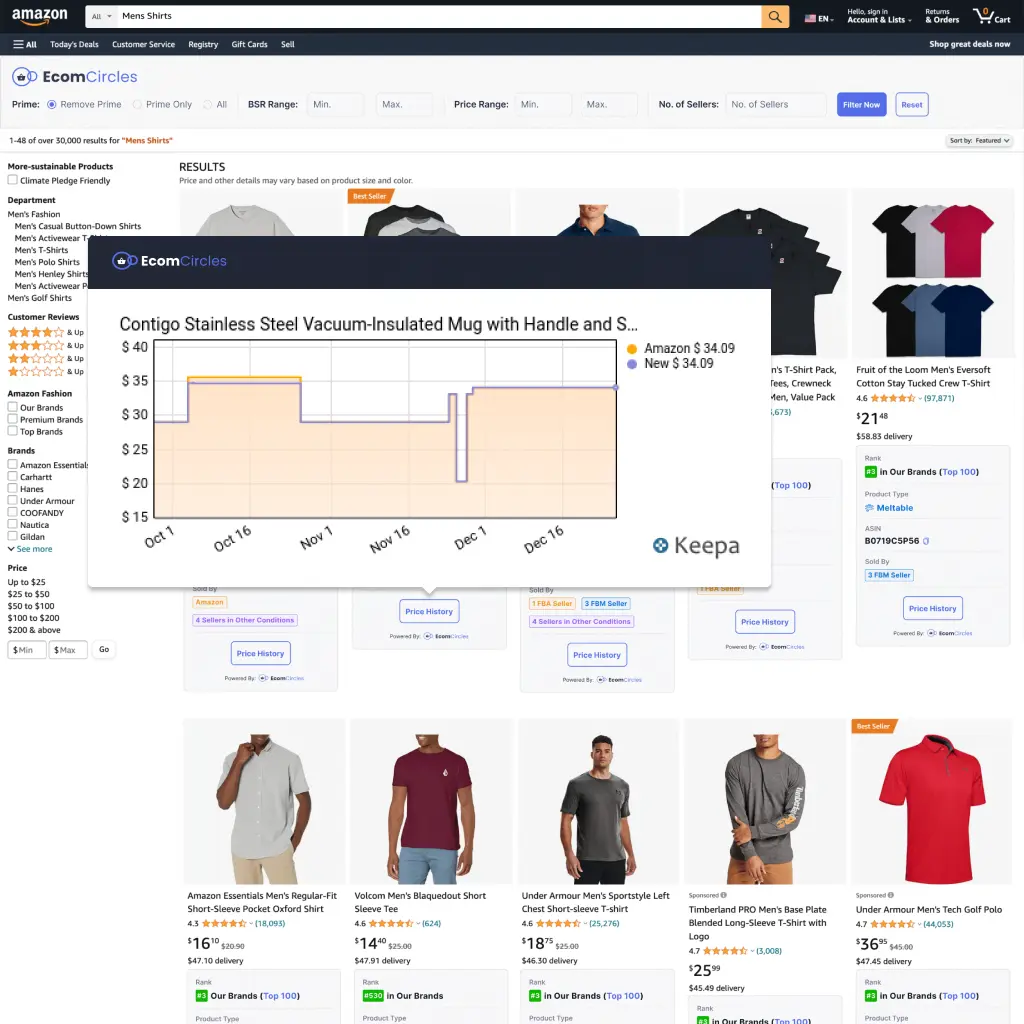
Task: Open EN language dropdown
Action: tap(819, 18)
